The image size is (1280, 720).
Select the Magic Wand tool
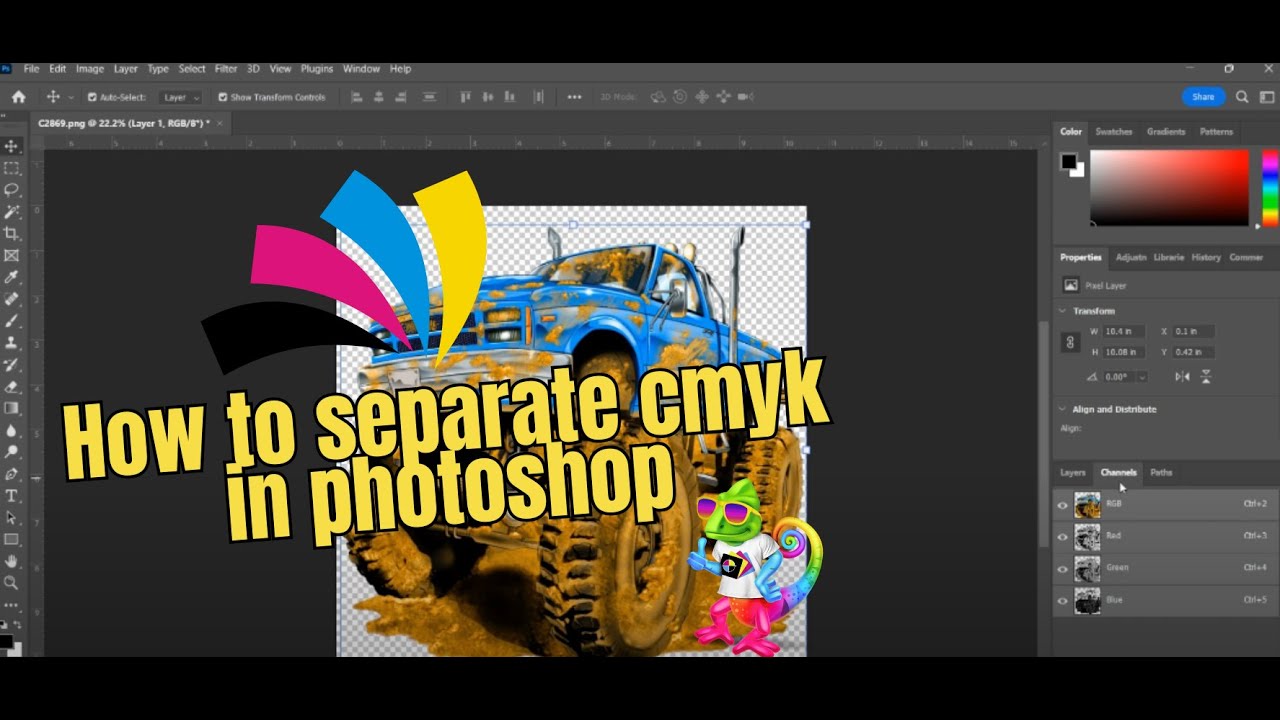click(12, 211)
